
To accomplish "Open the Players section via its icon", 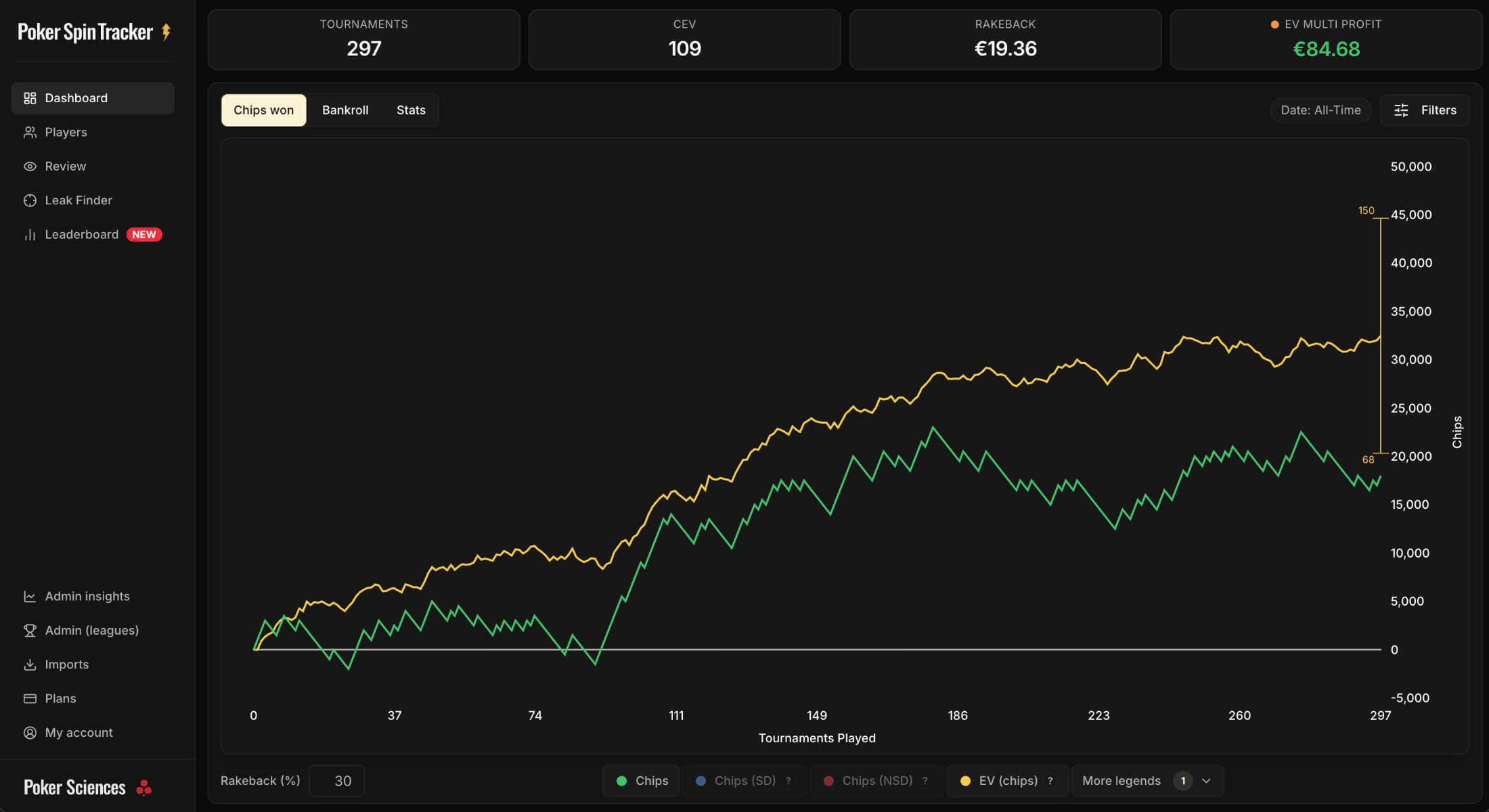I will point(30,132).
